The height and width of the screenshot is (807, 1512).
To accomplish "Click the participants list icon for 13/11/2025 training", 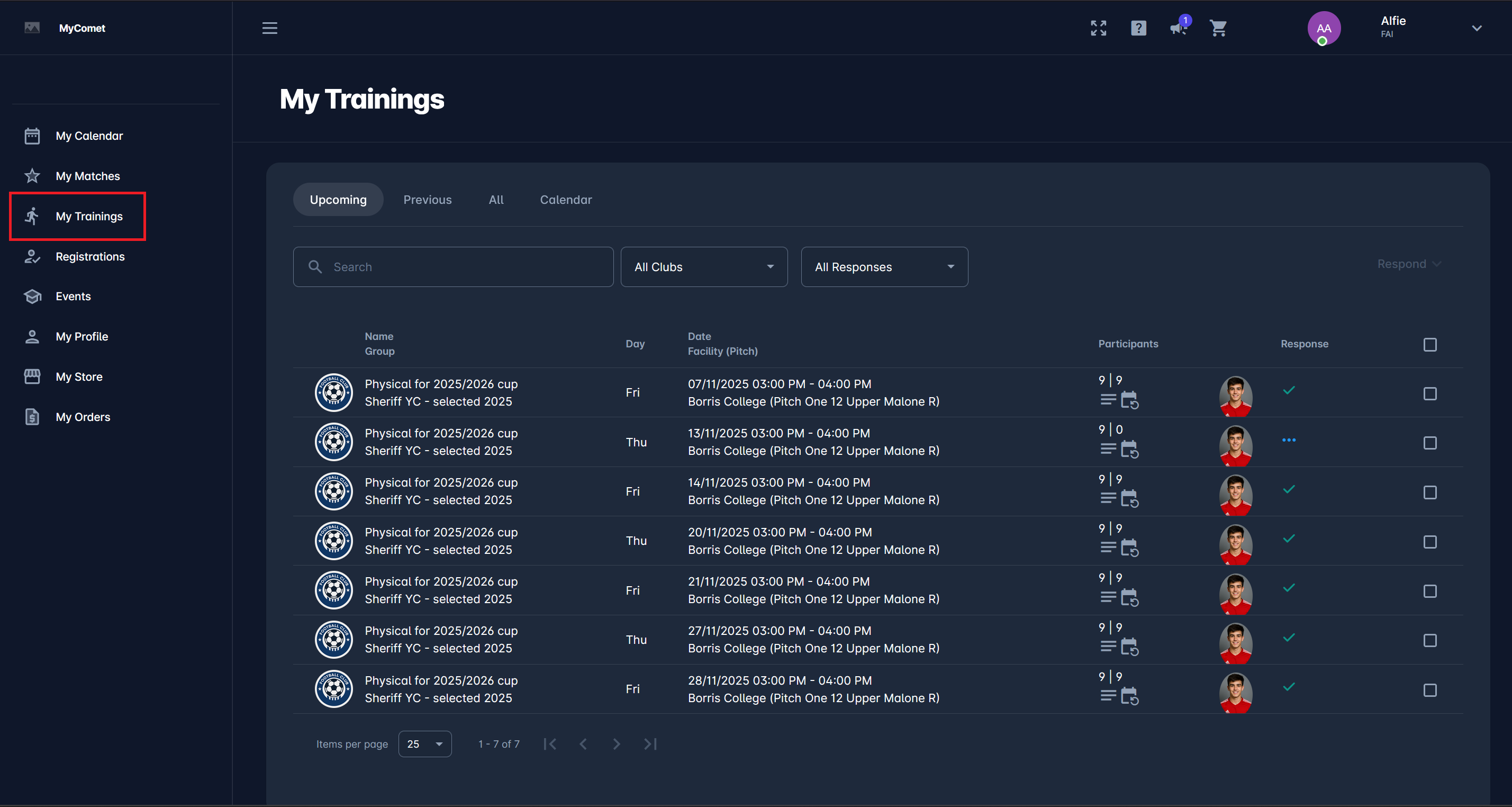I will [1108, 450].
